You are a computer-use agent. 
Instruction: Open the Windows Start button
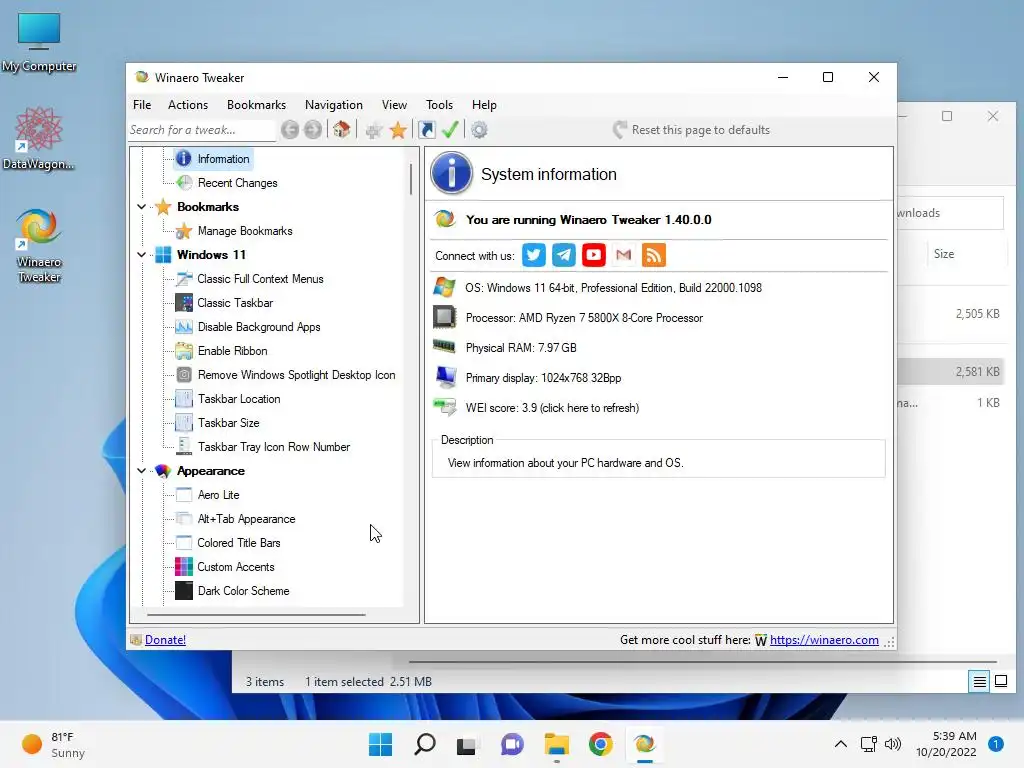380,744
